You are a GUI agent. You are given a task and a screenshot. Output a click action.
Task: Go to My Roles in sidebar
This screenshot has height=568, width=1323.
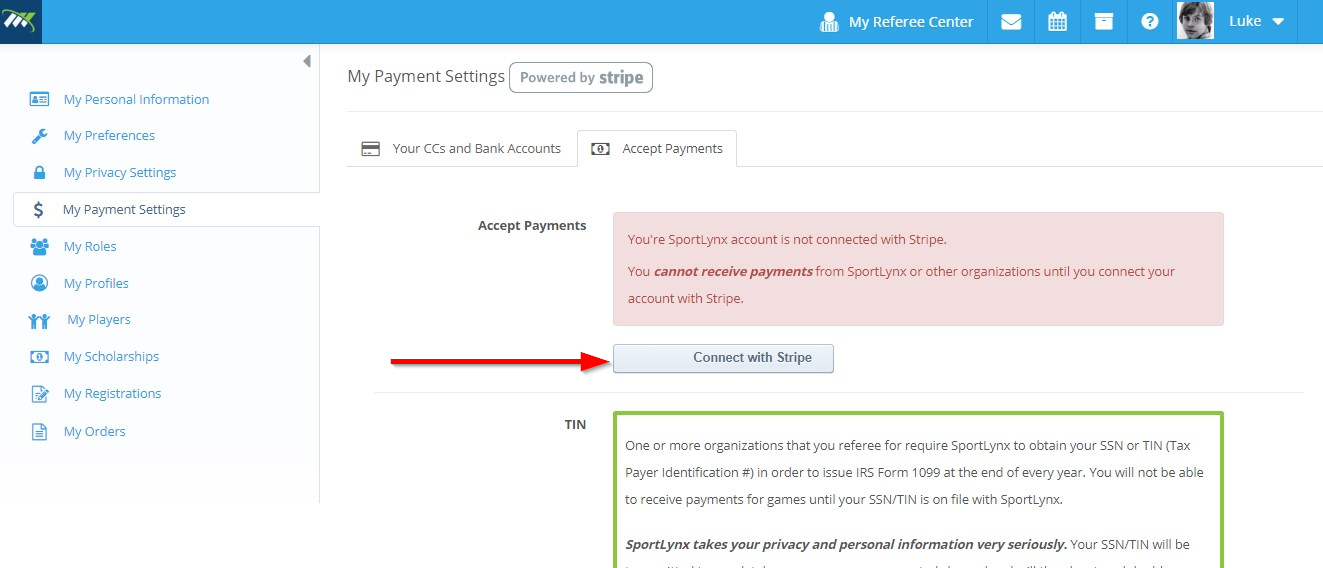point(90,247)
